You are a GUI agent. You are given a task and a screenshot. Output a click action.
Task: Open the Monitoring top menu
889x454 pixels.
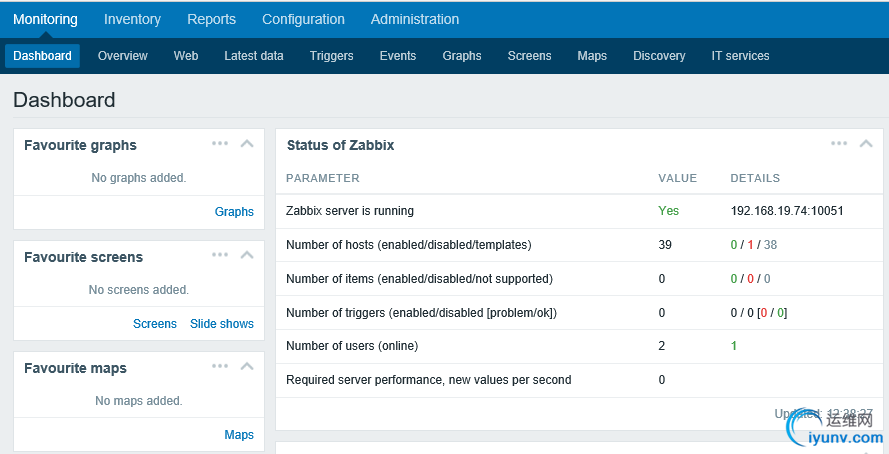[x=45, y=19]
